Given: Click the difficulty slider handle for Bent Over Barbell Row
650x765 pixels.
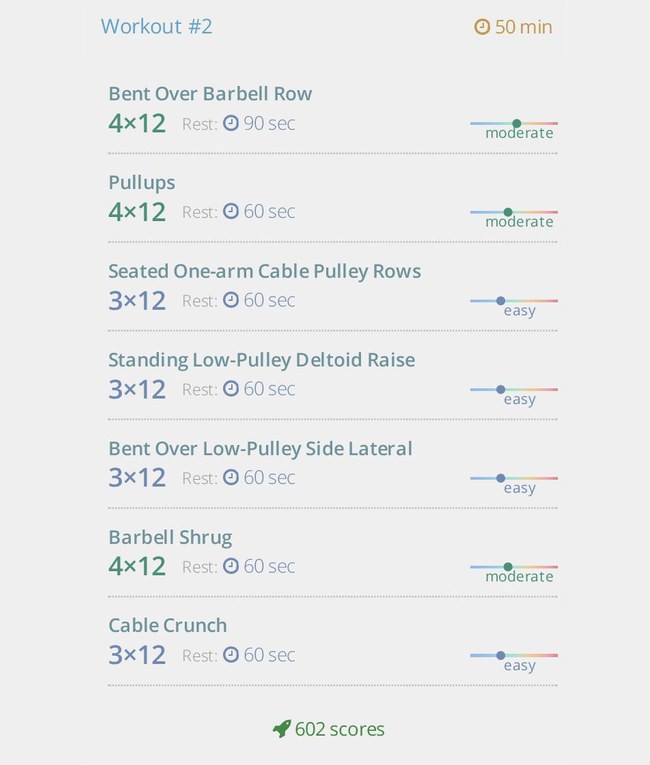Looking at the screenshot, I should pos(517,123).
